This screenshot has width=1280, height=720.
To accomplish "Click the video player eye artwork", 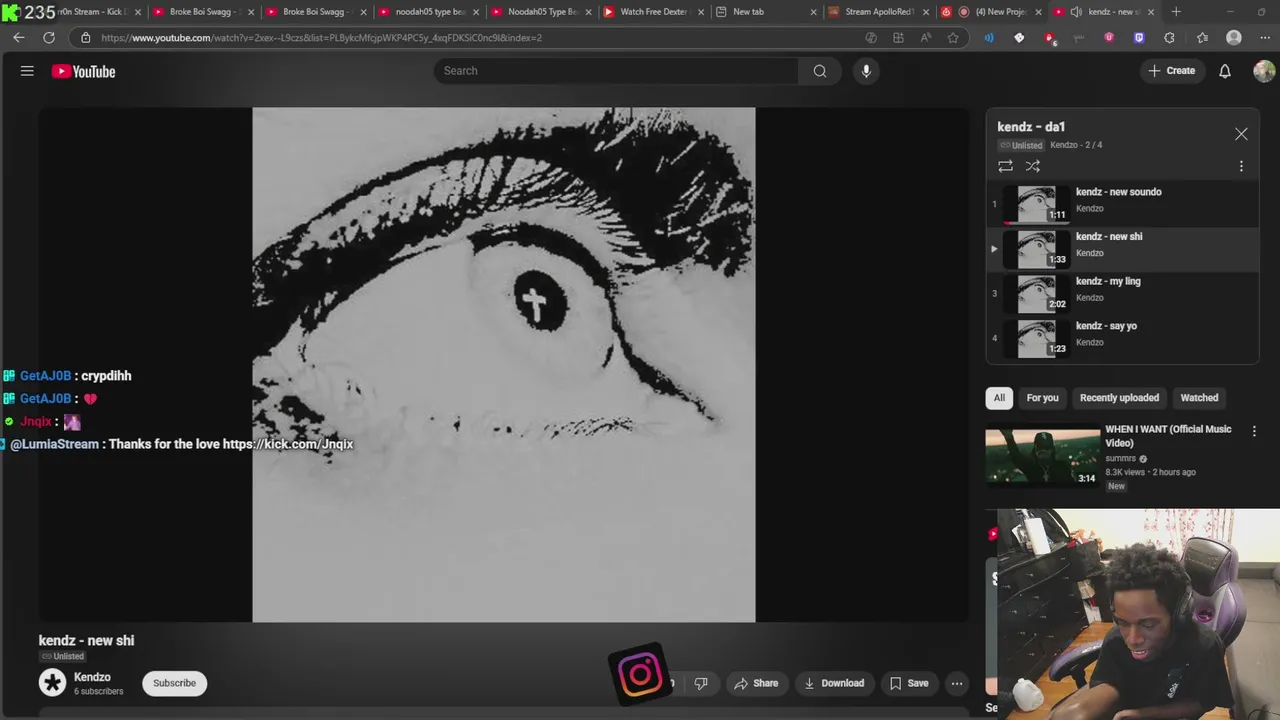I will pos(504,365).
